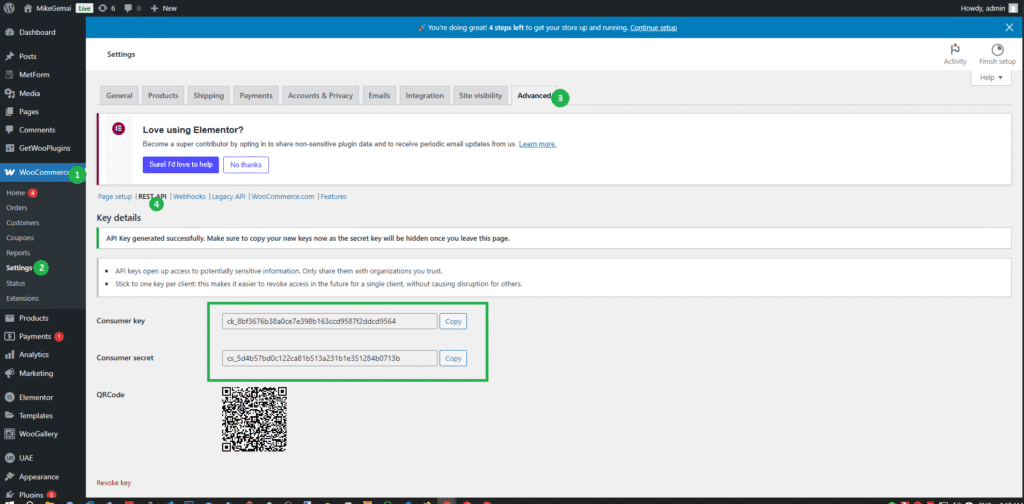Open the Legacy API section link
This screenshot has height=504, width=1024.
[229, 196]
